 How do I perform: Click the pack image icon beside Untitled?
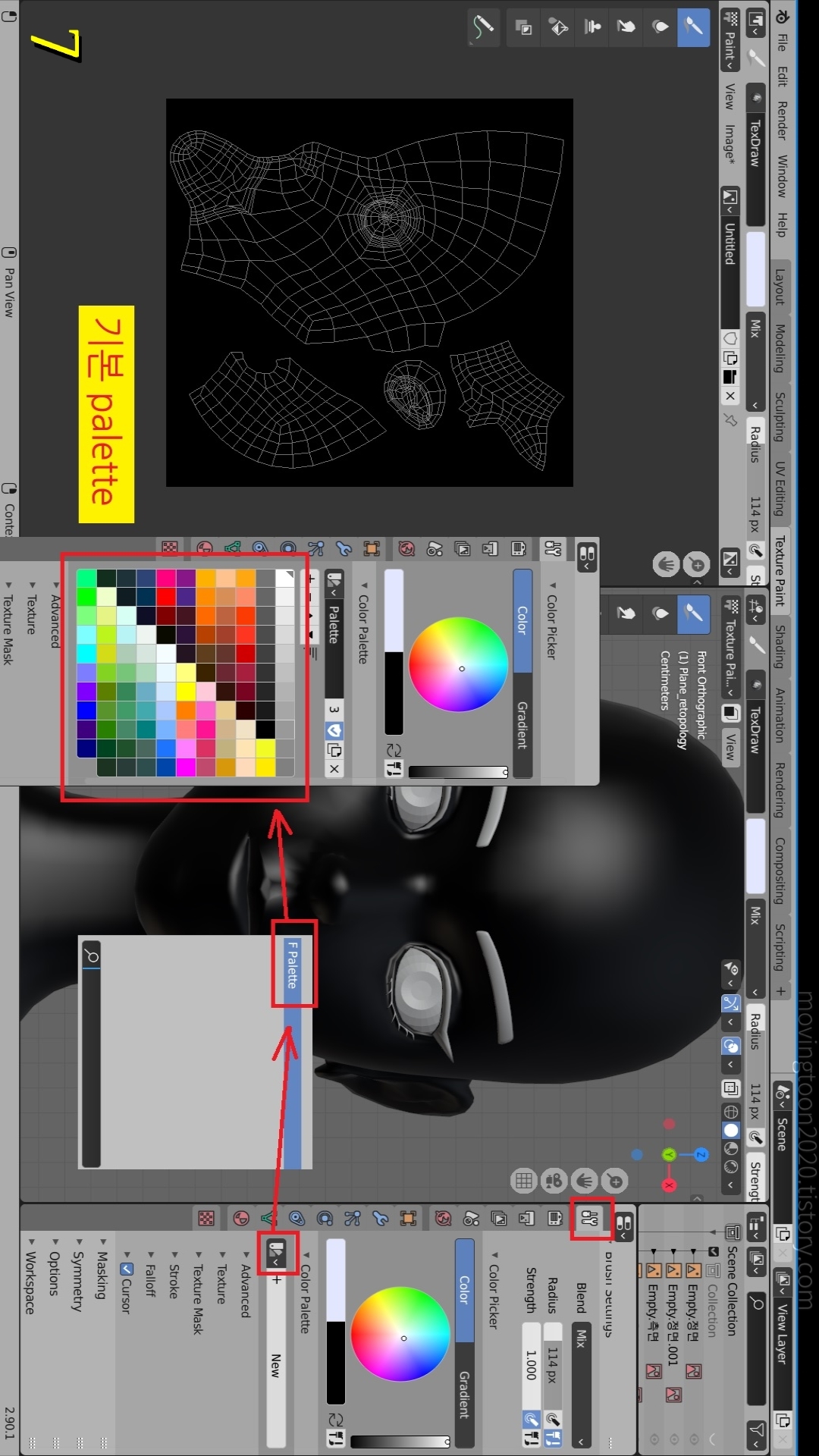(730, 377)
